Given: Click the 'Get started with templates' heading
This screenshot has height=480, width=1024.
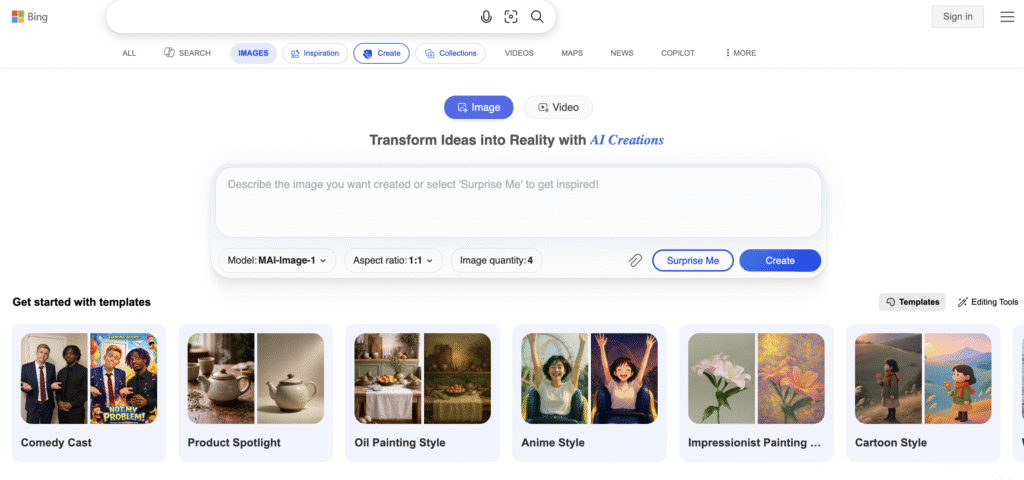Looking at the screenshot, I should (x=82, y=302).
